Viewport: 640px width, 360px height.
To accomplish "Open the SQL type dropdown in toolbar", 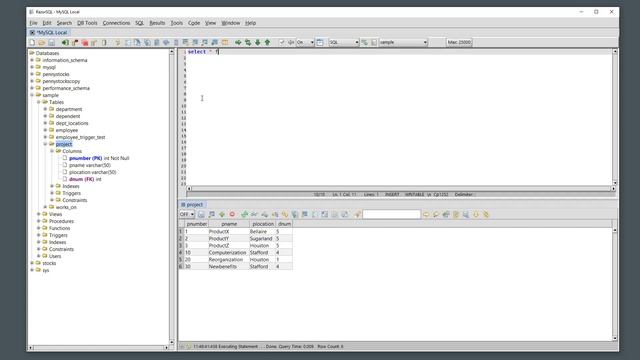I will 344,42.
